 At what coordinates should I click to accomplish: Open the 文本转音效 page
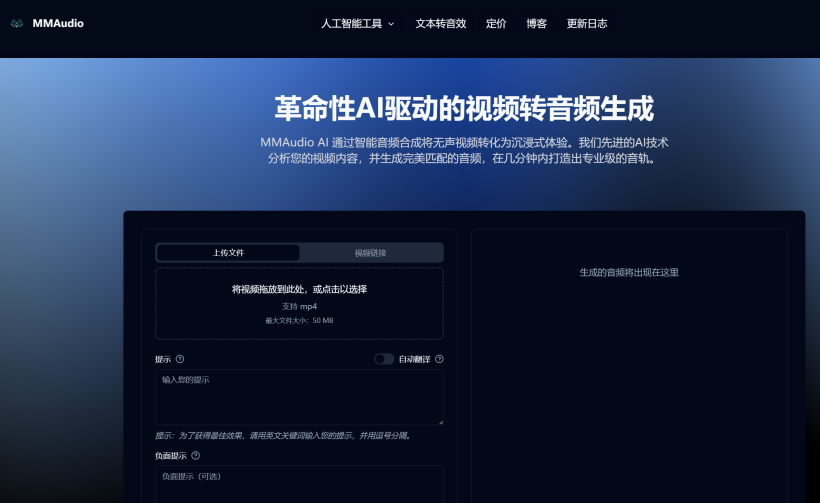(x=440, y=24)
